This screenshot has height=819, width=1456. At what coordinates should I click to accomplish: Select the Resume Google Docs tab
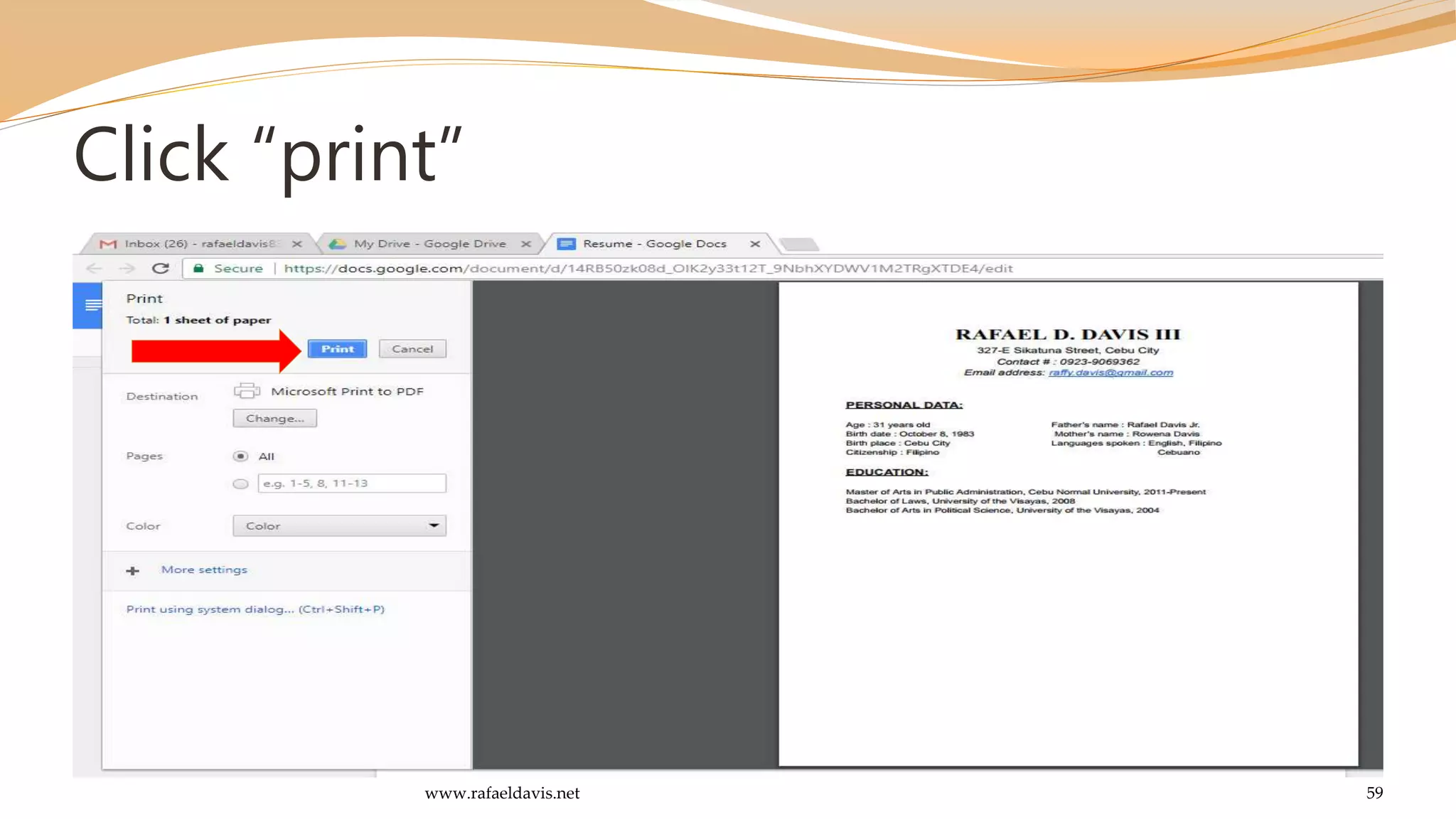pos(654,244)
